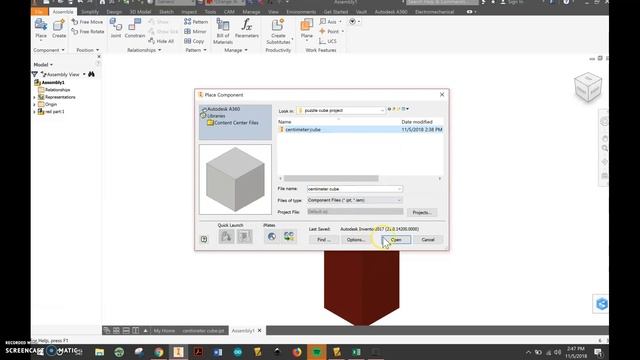Switch to the 3D Model ribbon tab
Viewport: 640px width, 360px height.
140,12
